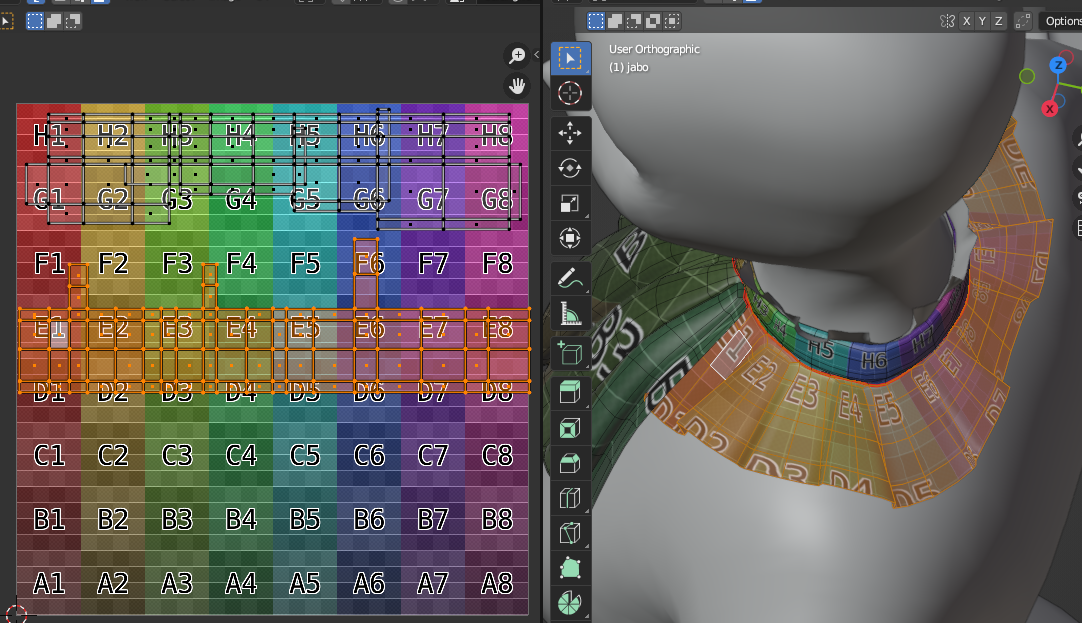The image size is (1082, 623).
Task: Select the Extrude Region tool
Action: (x=570, y=393)
